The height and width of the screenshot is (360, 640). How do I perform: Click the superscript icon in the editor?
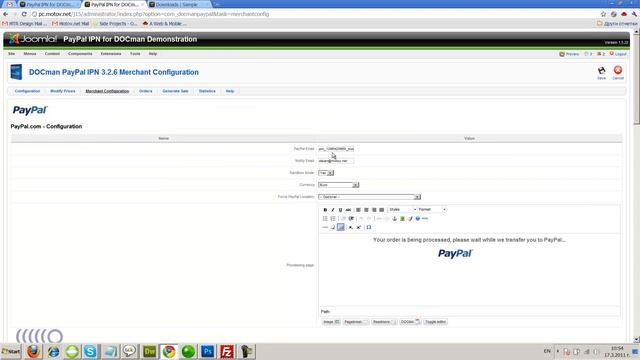(x=359, y=227)
